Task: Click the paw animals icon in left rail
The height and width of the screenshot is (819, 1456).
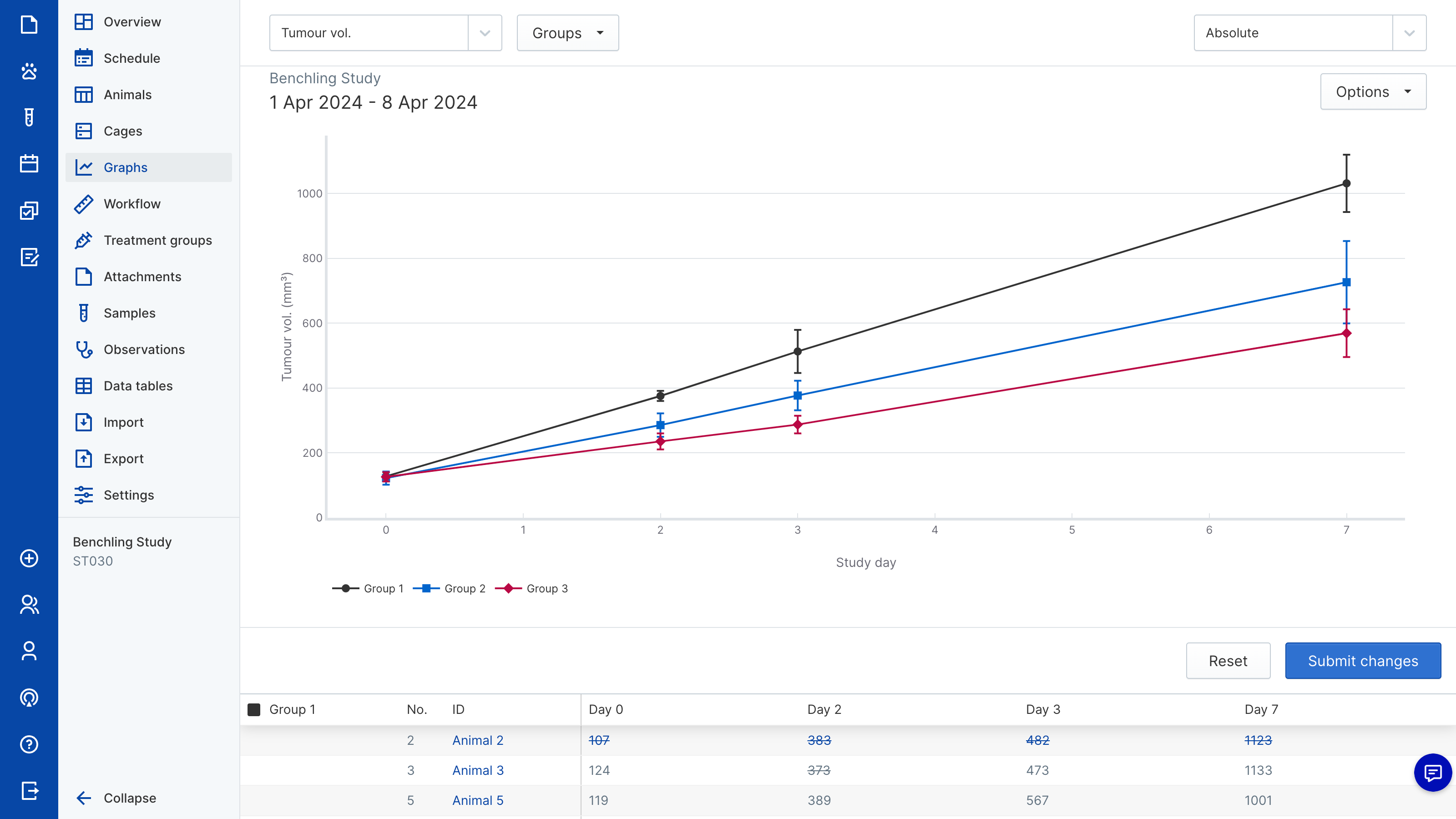Action: tap(29, 71)
